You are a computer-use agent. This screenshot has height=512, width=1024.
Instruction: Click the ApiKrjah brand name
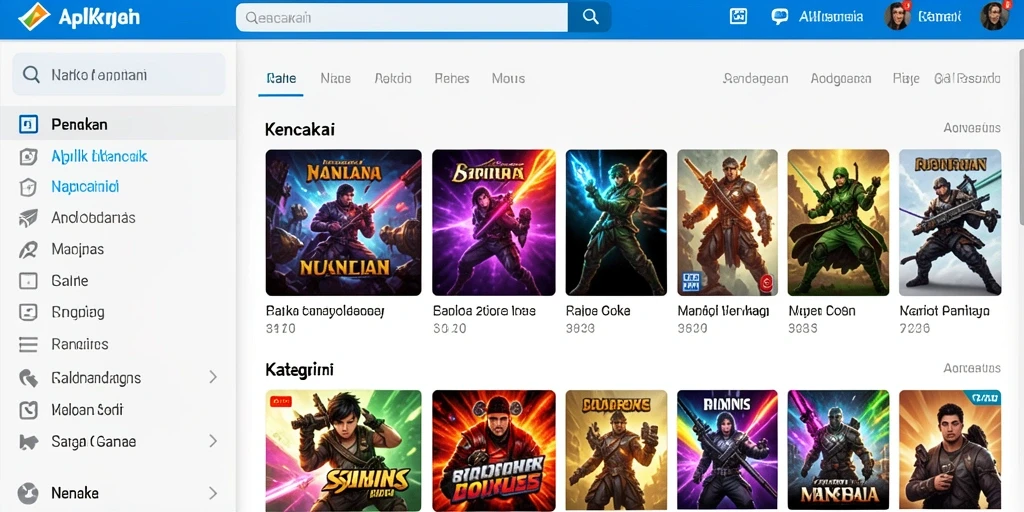click(x=99, y=18)
